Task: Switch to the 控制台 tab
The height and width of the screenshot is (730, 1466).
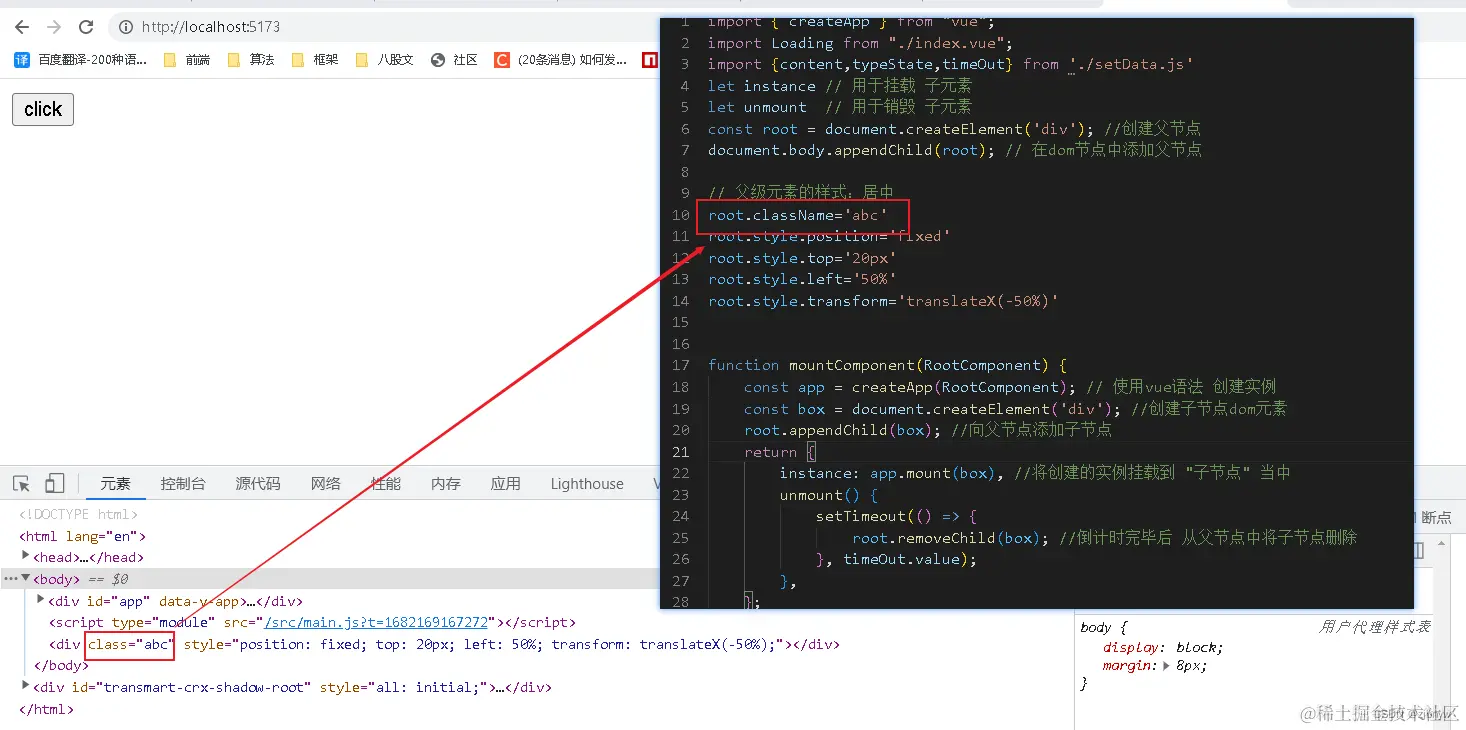Action: pos(183,484)
